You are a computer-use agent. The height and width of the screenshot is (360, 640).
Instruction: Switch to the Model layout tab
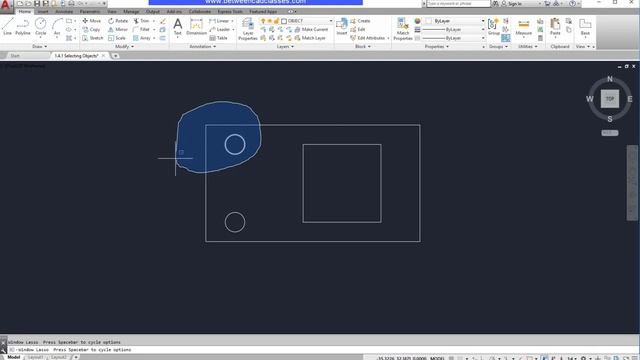tap(13, 357)
